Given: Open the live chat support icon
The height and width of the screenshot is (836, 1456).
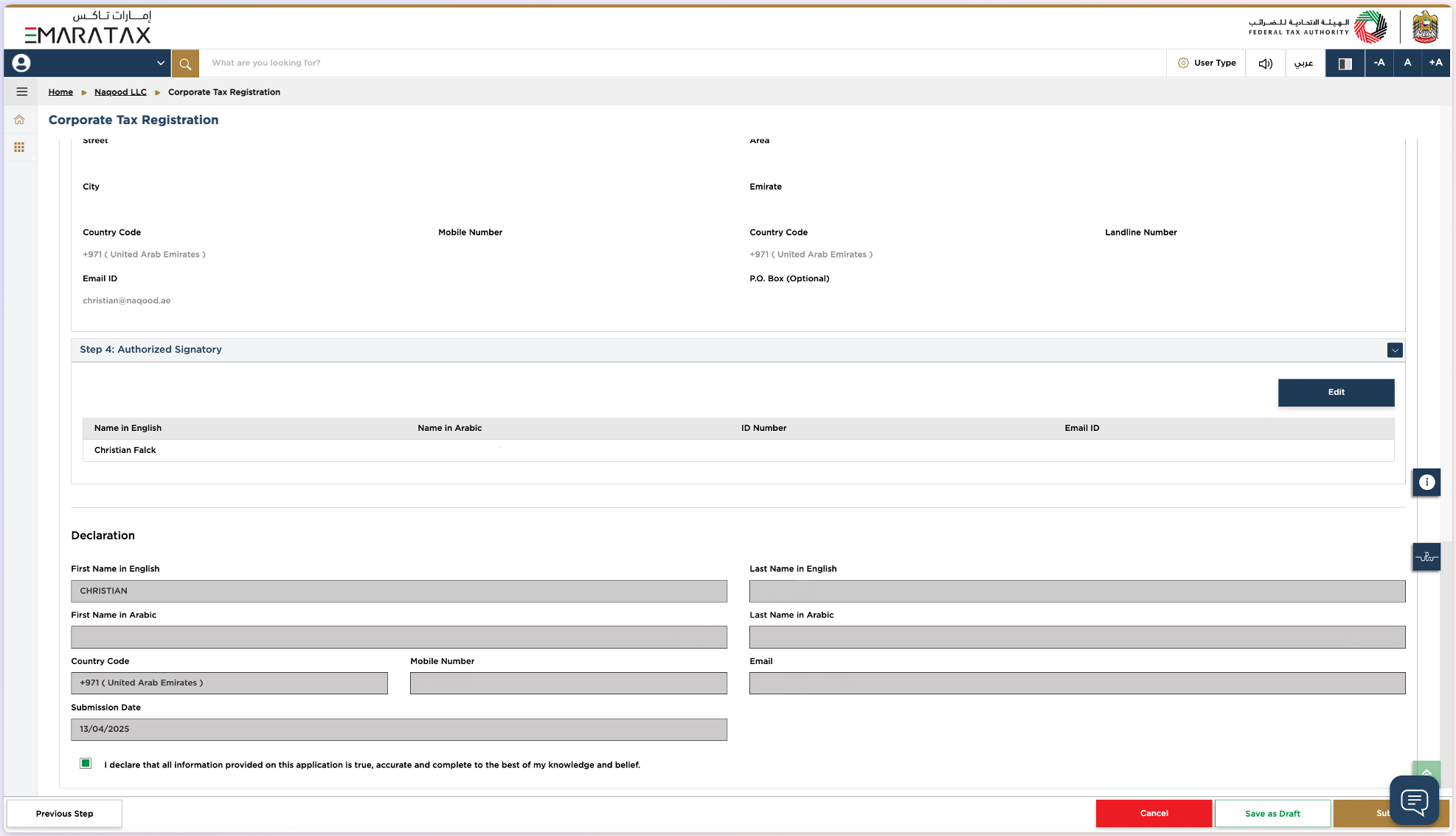Looking at the screenshot, I should coord(1414,800).
